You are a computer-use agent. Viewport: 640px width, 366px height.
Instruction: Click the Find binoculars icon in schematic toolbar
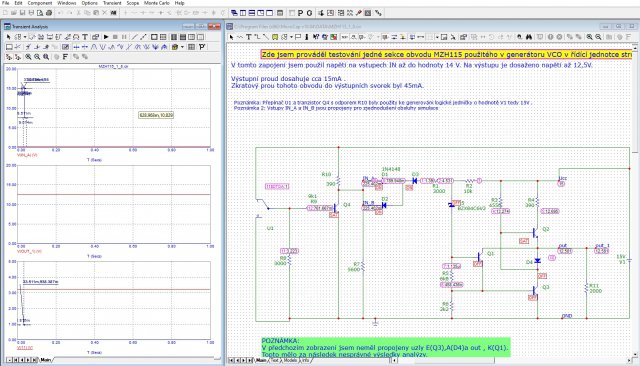click(x=529, y=37)
